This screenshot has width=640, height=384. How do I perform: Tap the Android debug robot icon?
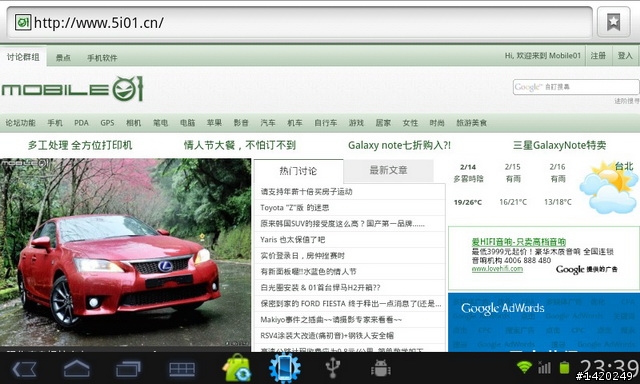[380, 368]
